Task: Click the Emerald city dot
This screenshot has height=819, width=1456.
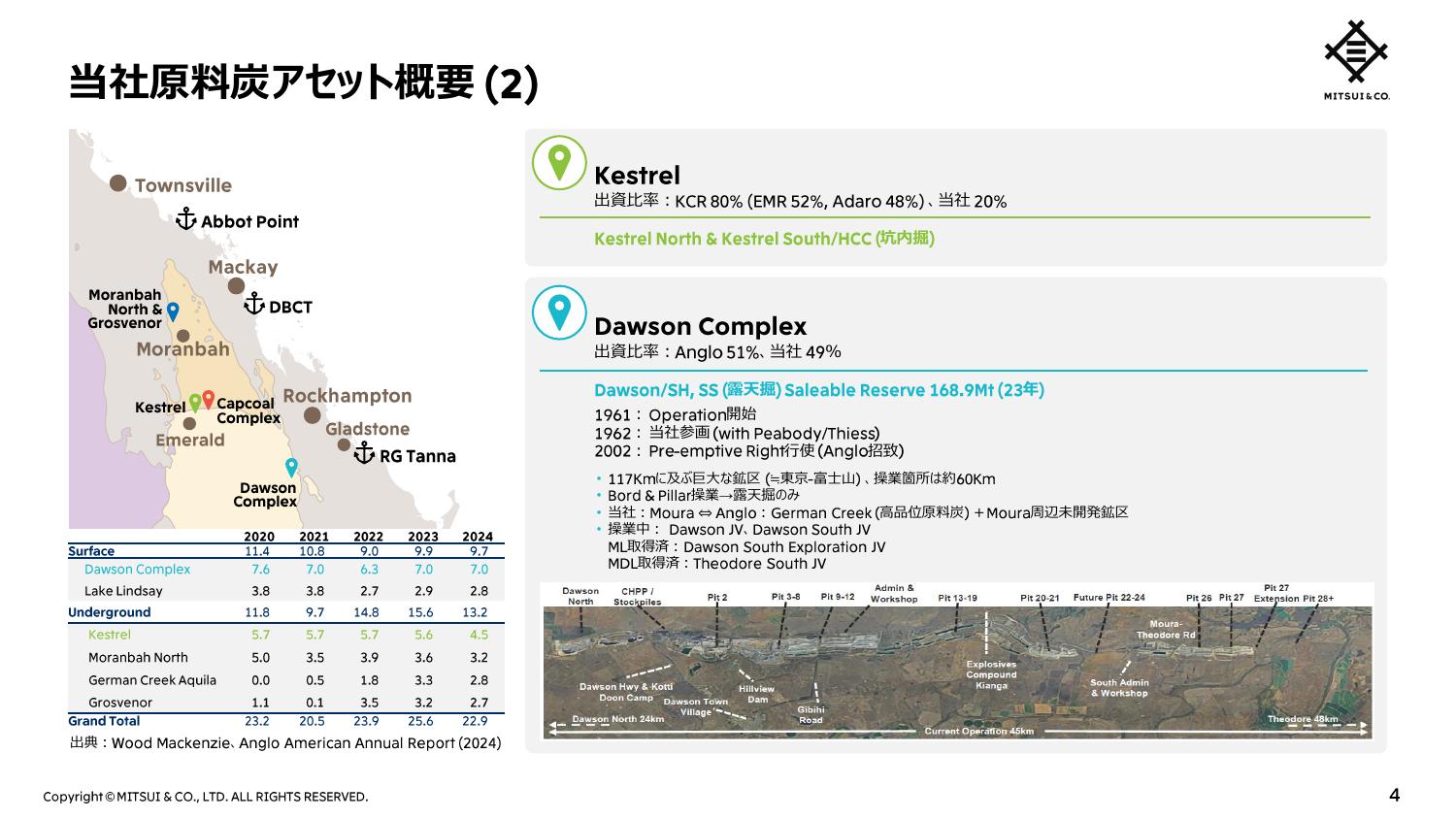Action: (x=189, y=423)
